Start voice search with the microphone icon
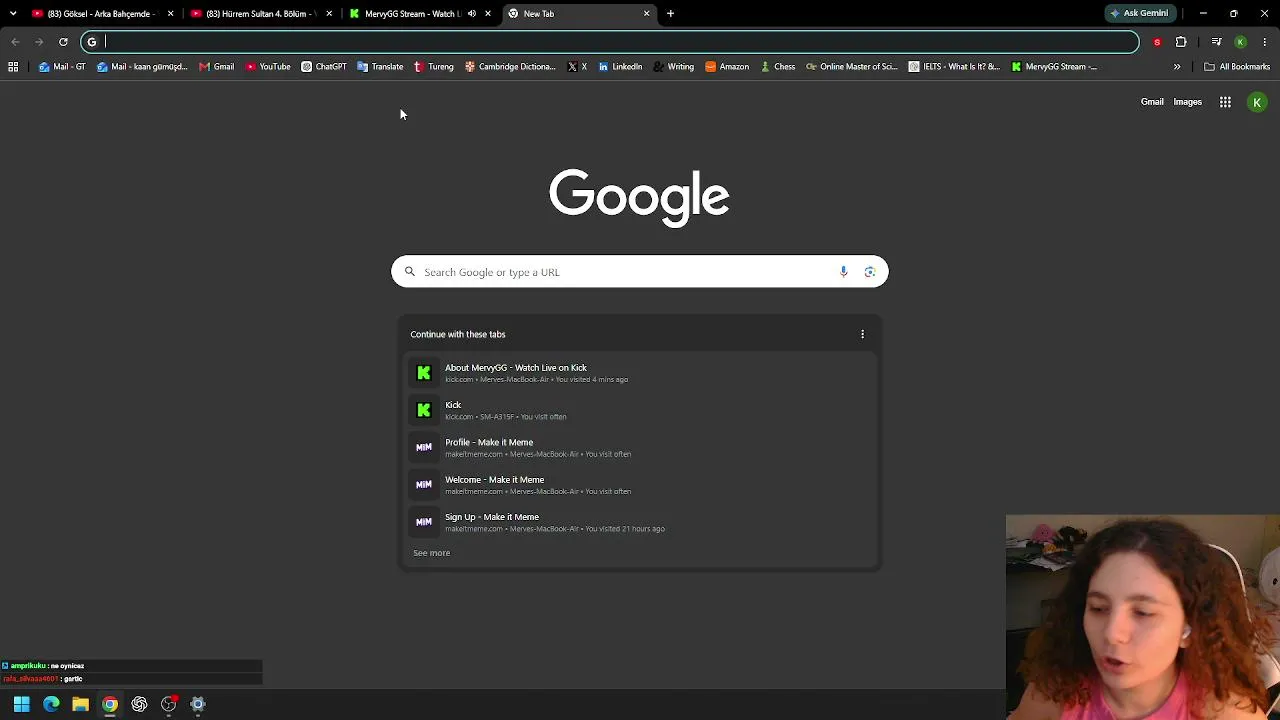The image size is (1280, 720). coord(844,272)
